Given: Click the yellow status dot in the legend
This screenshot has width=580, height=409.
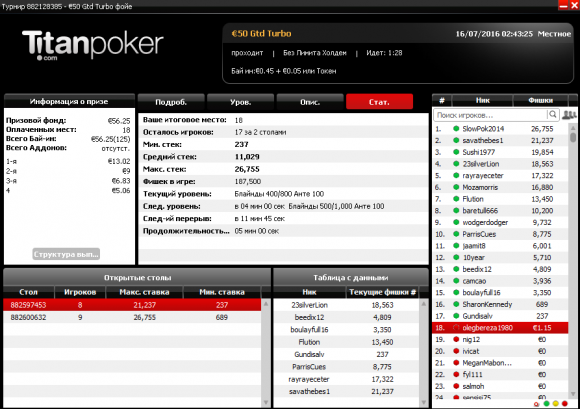Looking at the screenshot, I should tap(556, 403).
